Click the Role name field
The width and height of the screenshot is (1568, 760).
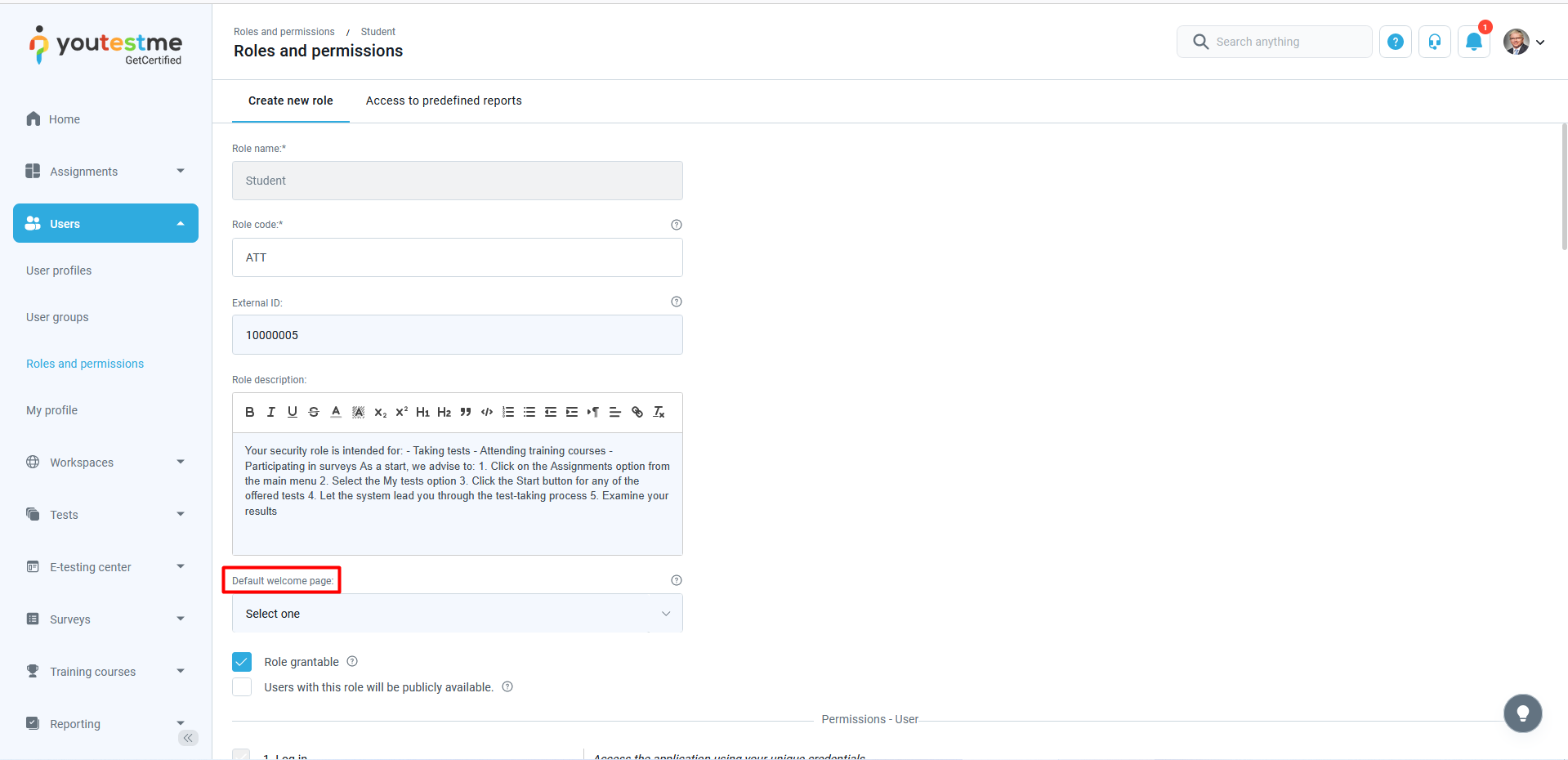pos(458,181)
